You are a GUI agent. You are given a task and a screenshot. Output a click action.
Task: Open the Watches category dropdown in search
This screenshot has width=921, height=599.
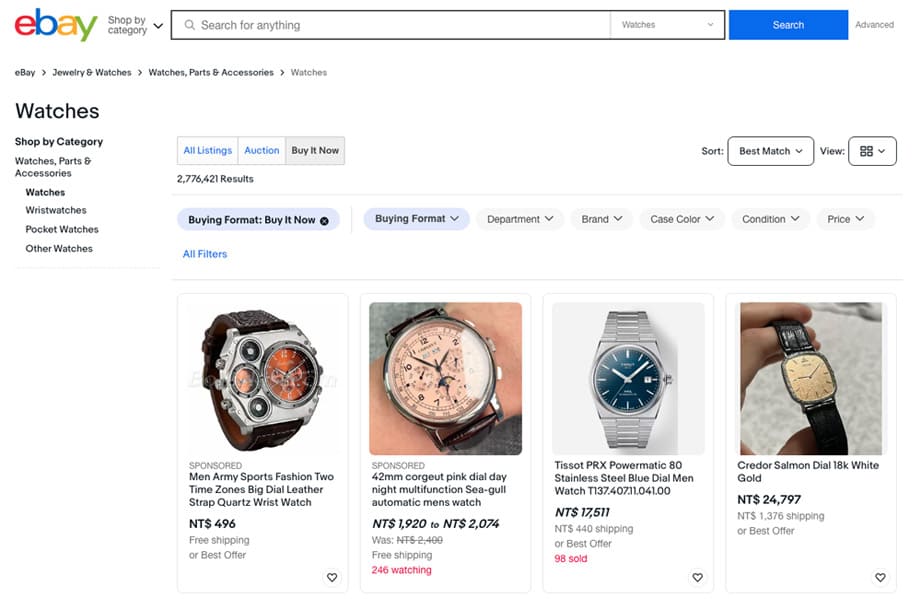667,25
